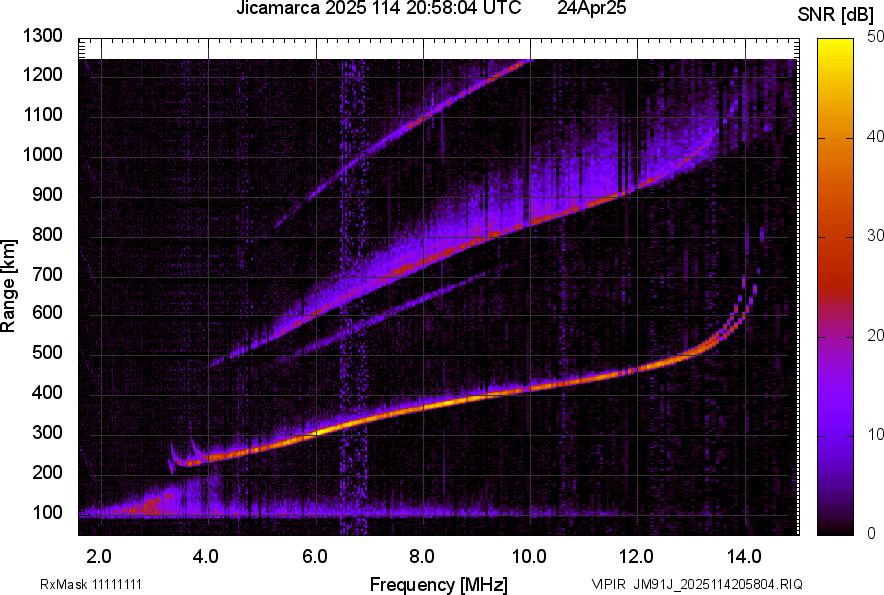Click the range tick label '700'
The height and width of the screenshot is (595, 884).
pos(47,274)
